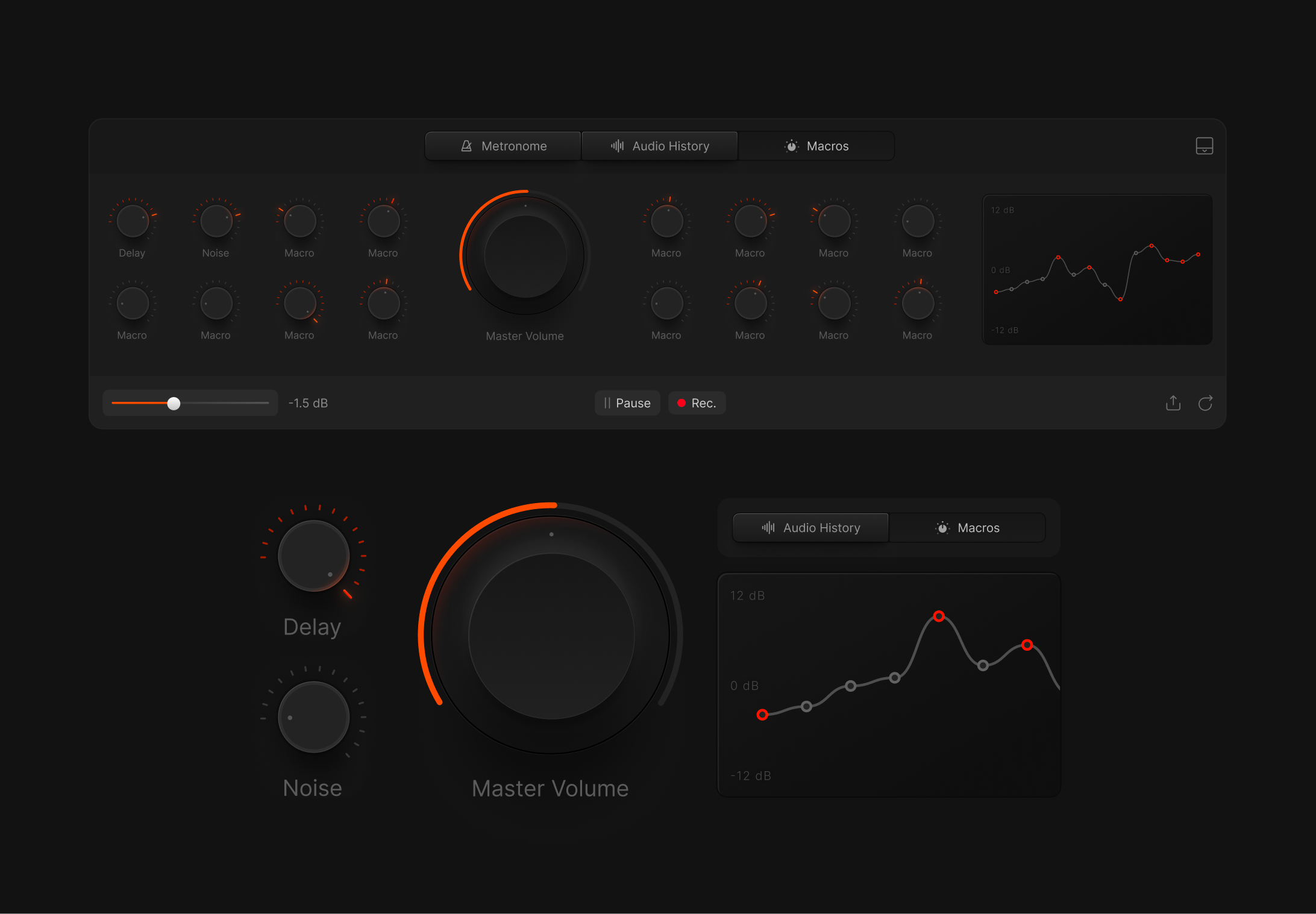Screen dimensions: 1316x914
Task: Toggle Pause on playback
Action: pos(627,402)
